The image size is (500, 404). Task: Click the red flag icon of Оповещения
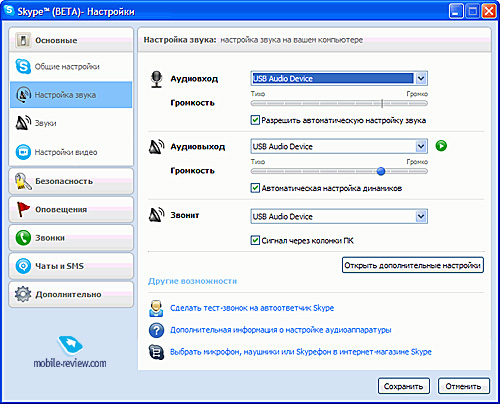pyautogui.click(x=23, y=209)
